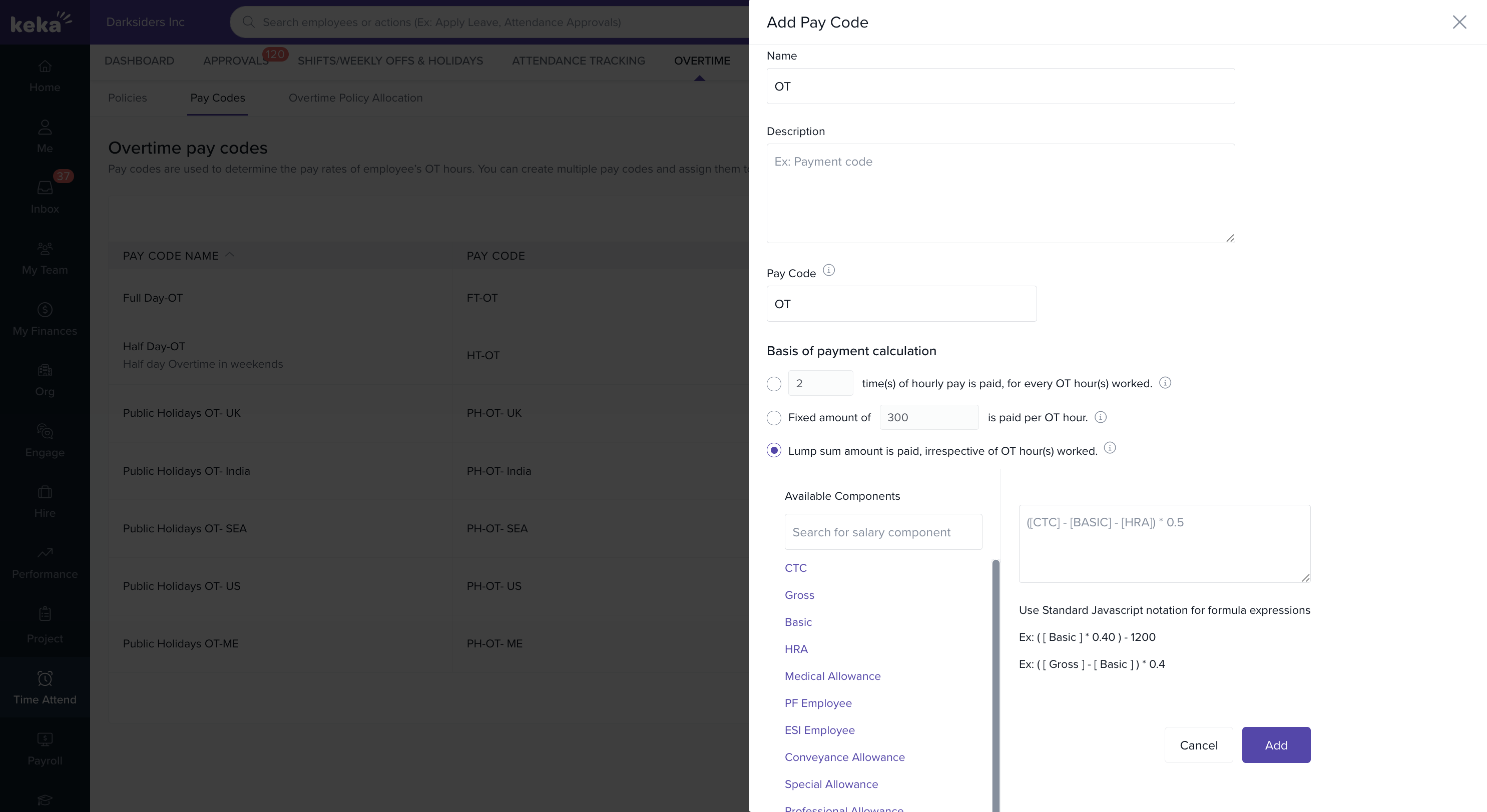The width and height of the screenshot is (1487, 812).
Task: Open the Attendance Tracking tab
Action: 578,61
